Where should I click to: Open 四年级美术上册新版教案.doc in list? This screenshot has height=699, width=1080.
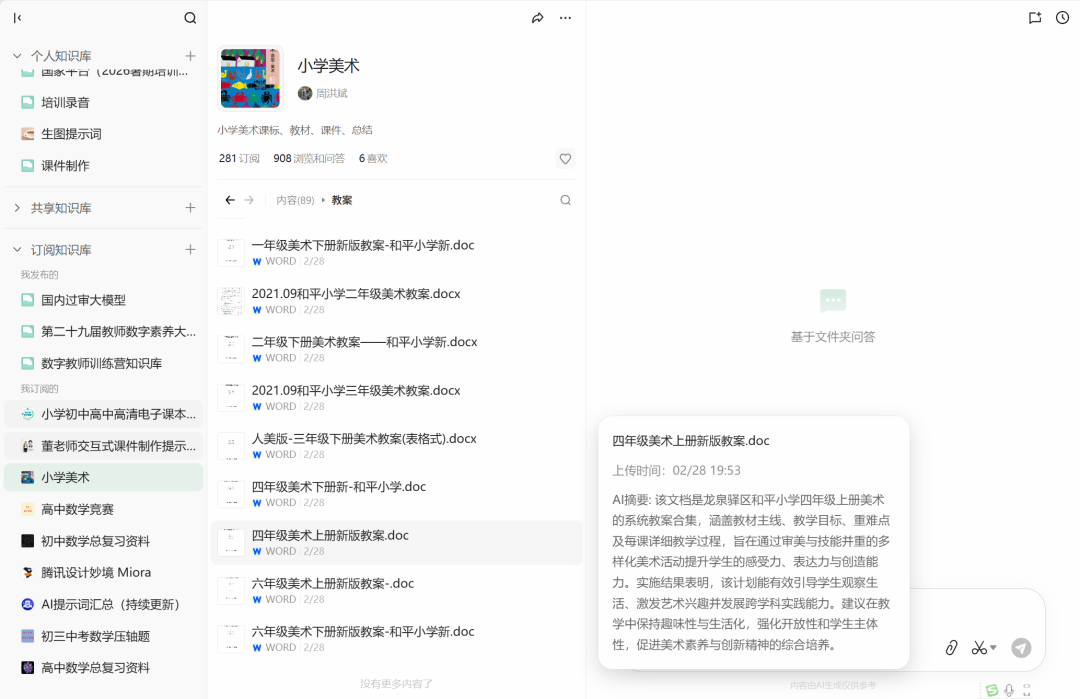[397, 543]
